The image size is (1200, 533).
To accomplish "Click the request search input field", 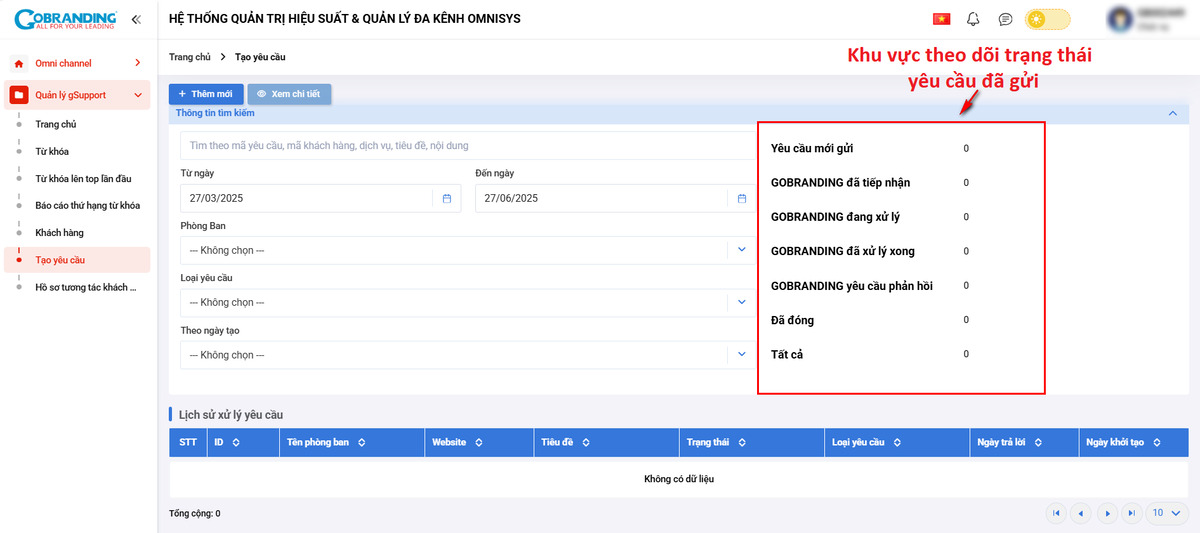I will pos(465,146).
